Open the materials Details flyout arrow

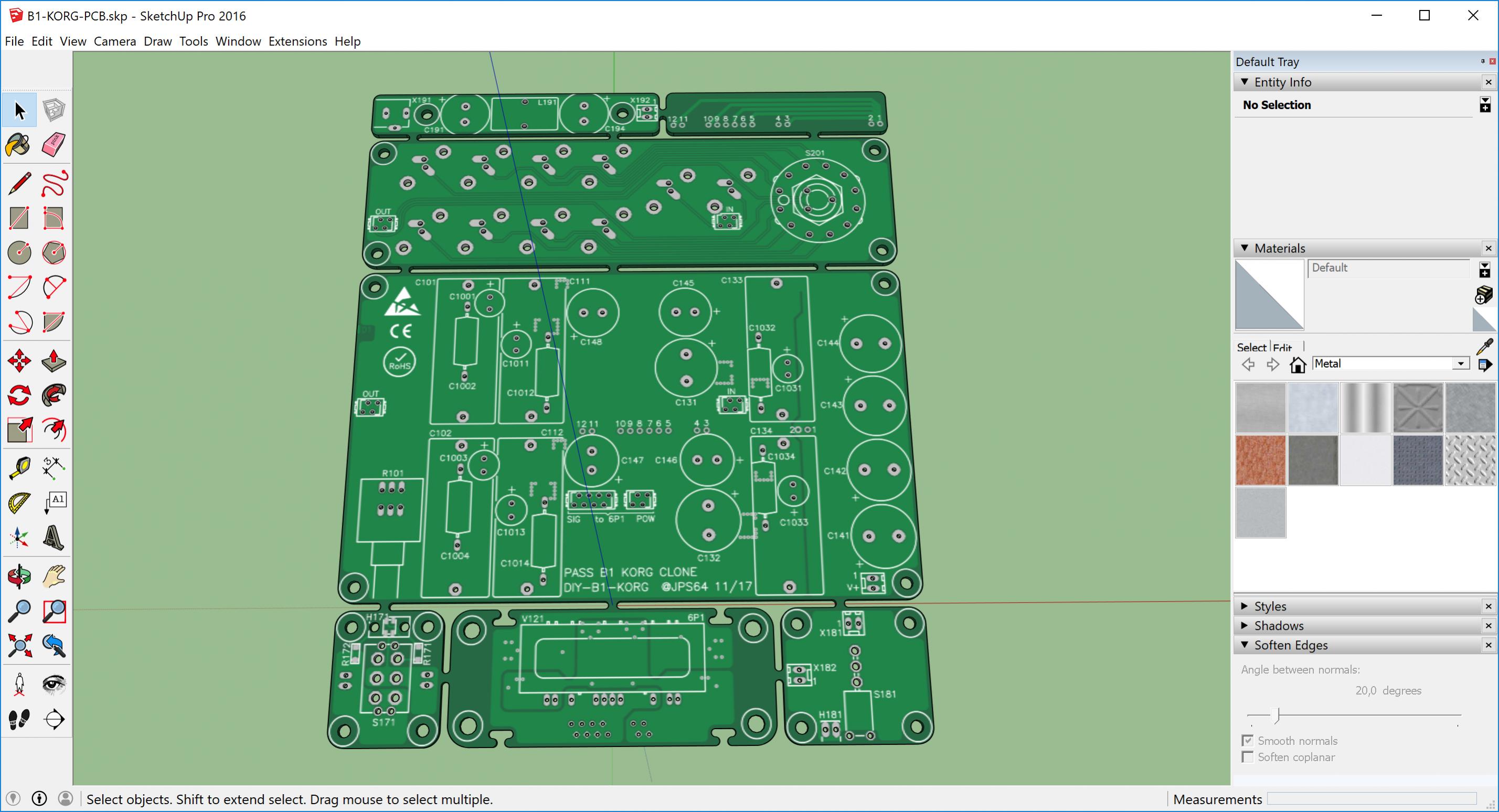[x=1485, y=365]
